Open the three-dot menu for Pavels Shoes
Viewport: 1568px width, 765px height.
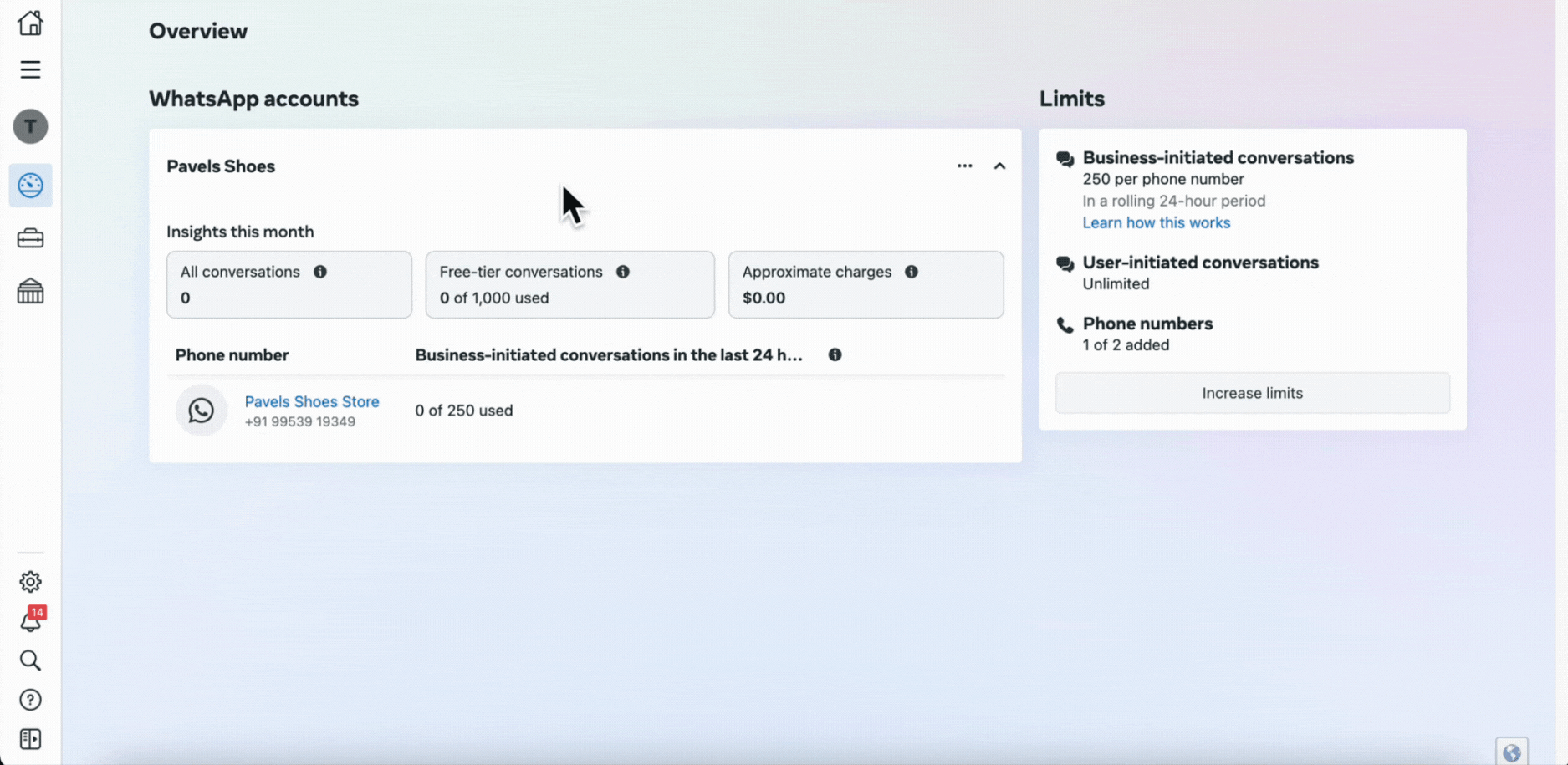pyautogui.click(x=964, y=166)
